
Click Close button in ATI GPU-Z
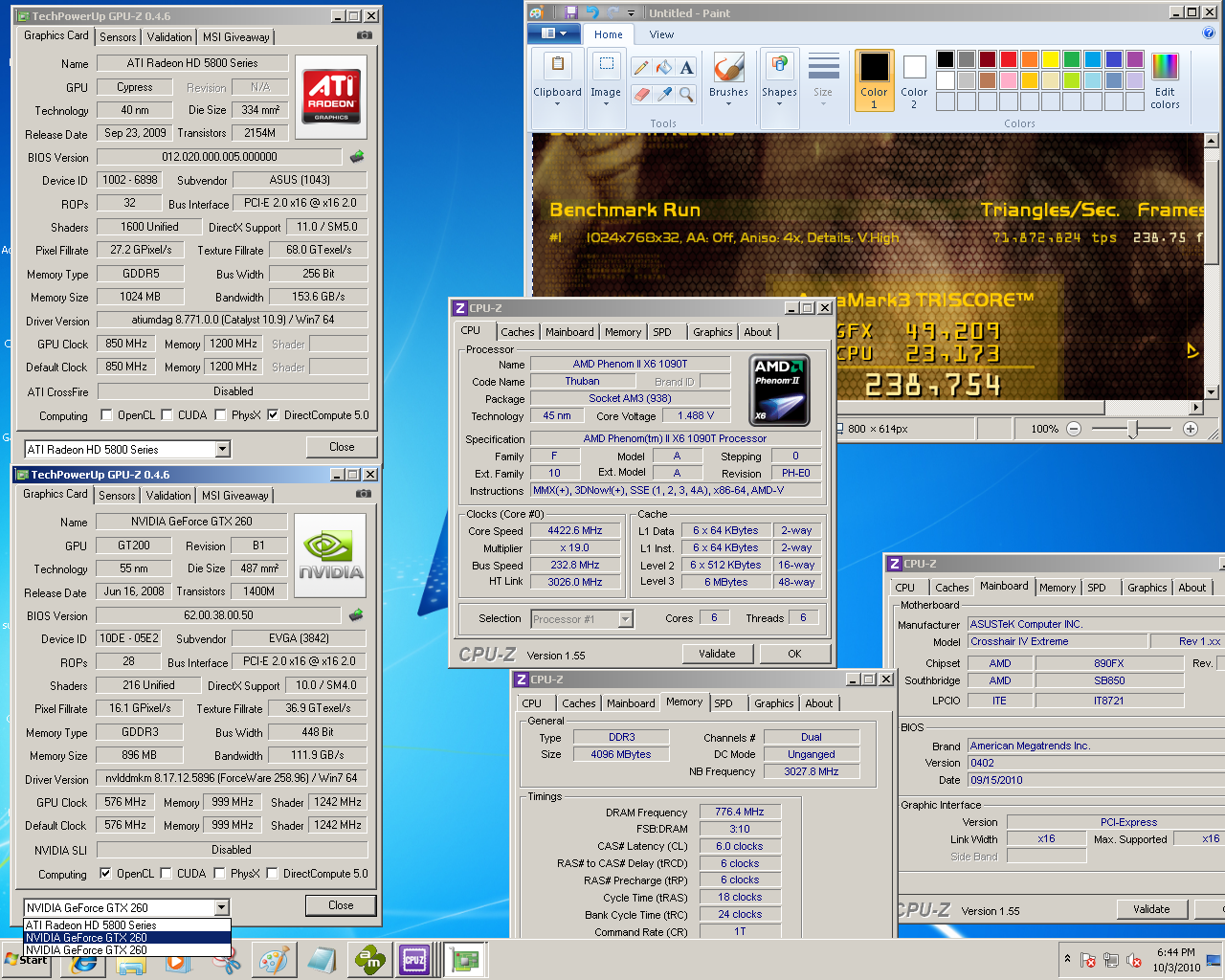click(x=342, y=447)
